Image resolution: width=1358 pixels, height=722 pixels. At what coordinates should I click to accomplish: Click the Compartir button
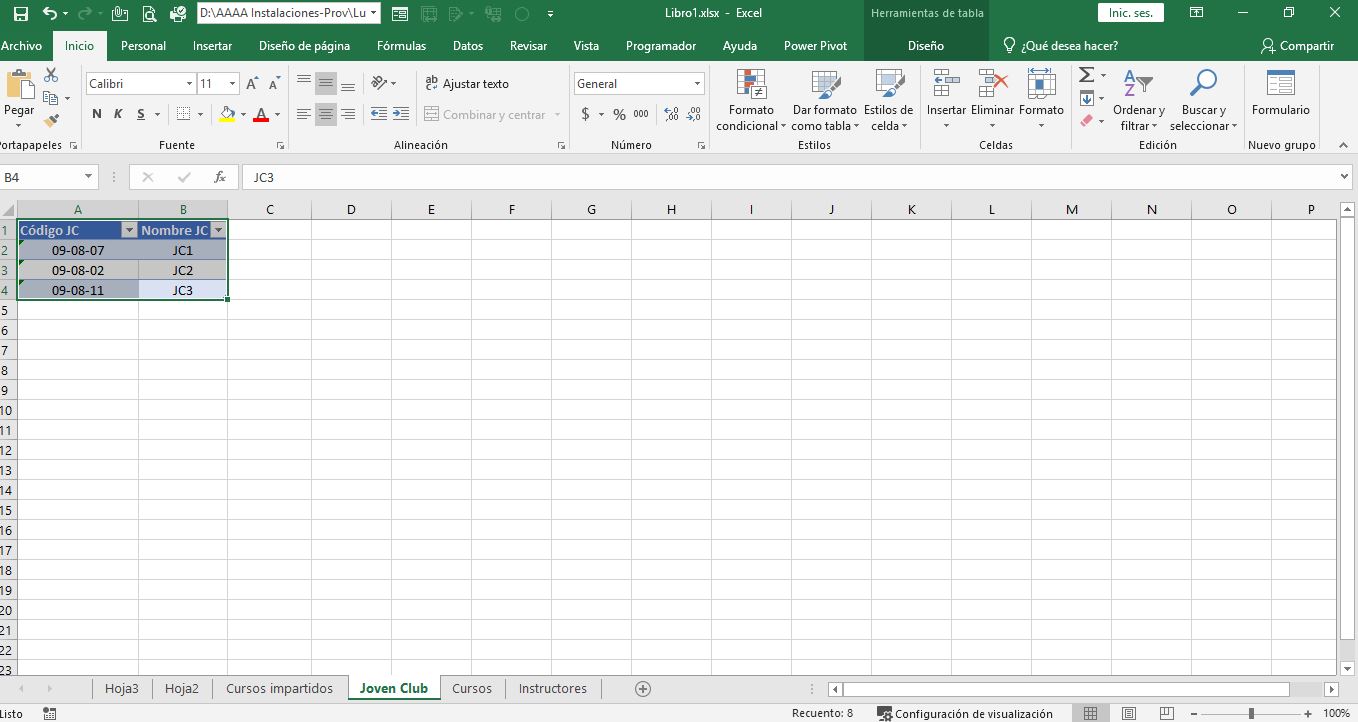1297,46
